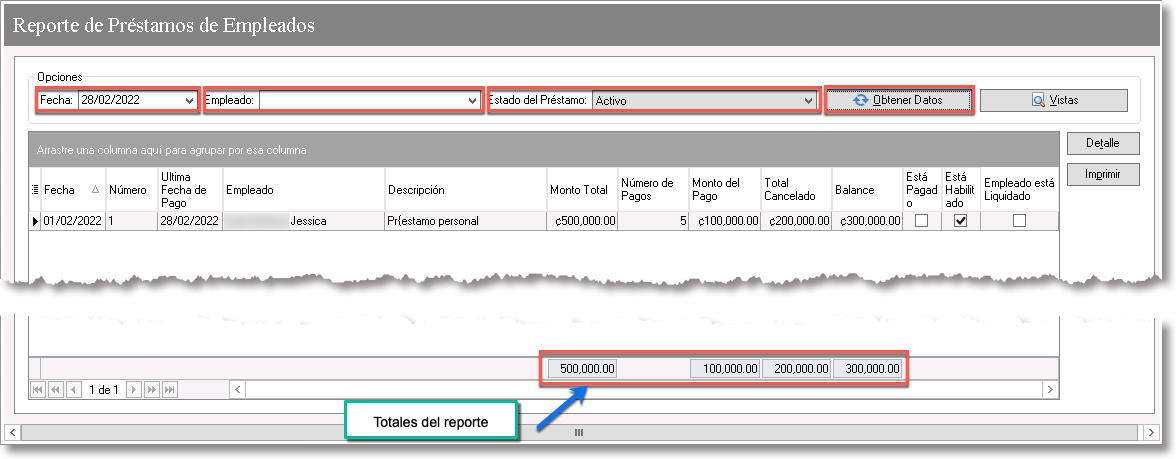Screen dimensions: 1176x459
Task: Sort by Número de Pagos column header
Action: 652,190
